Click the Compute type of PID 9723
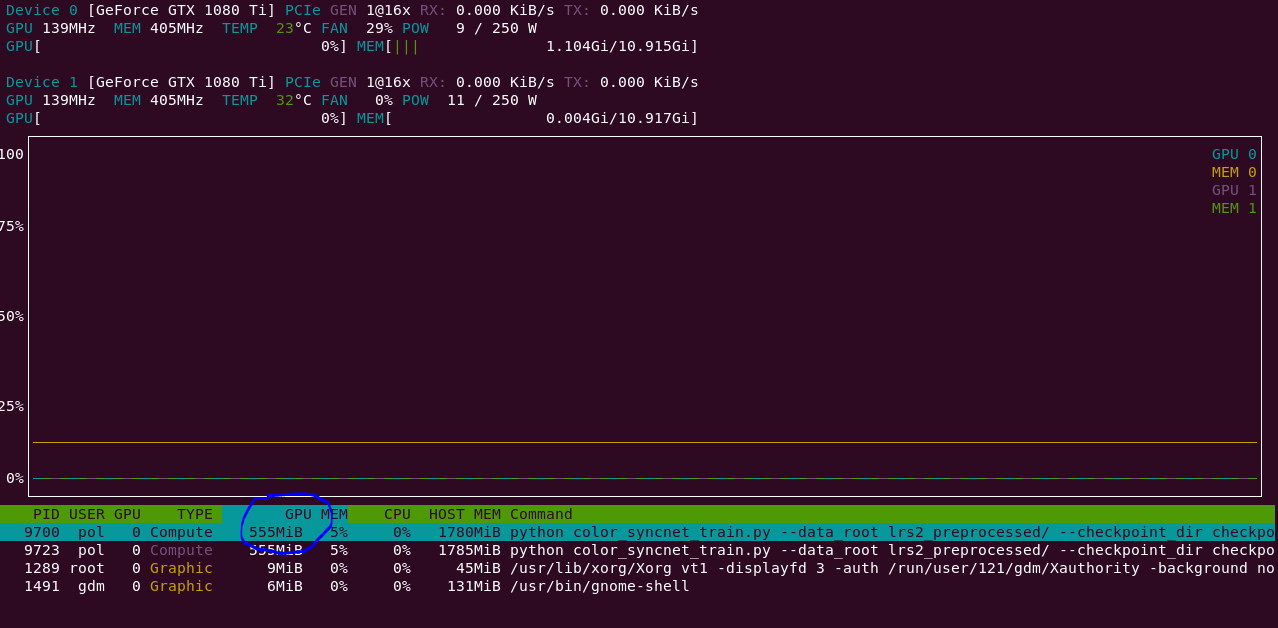Viewport: 1278px width, 628px height. pyautogui.click(x=181, y=550)
